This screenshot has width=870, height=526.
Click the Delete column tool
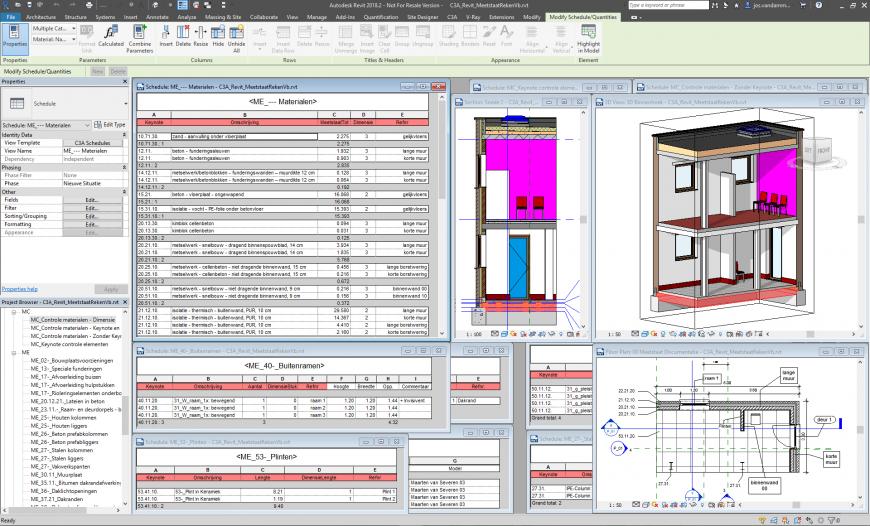click(183, 37)
